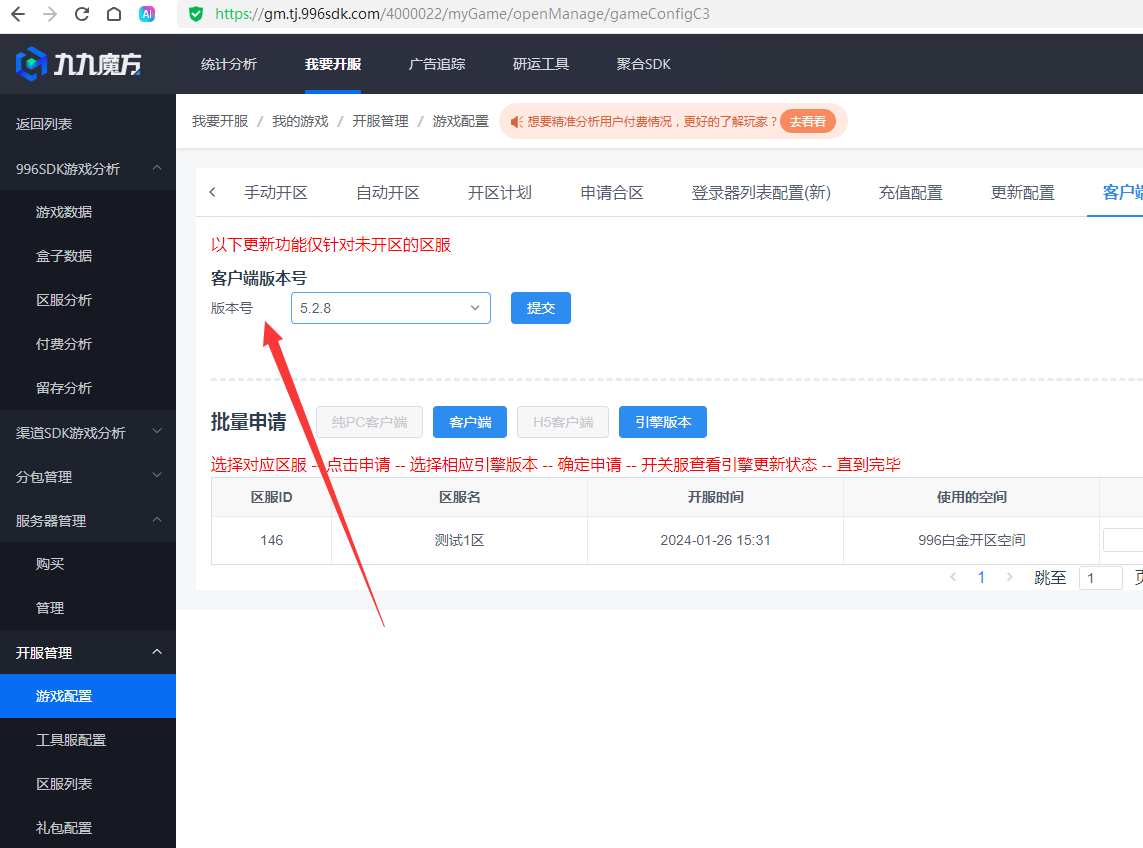This screenshot has width=1143, height=848.
Task: Open 区服列表 sidebar item
Action: pyautogui.click(x=64, y=784)
